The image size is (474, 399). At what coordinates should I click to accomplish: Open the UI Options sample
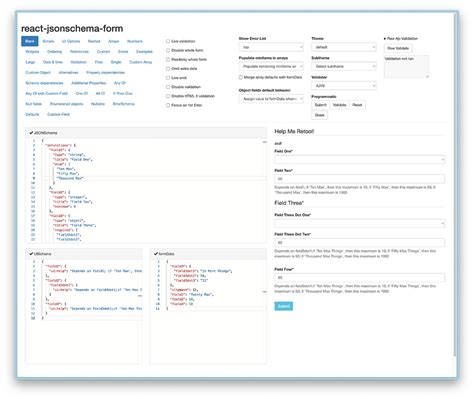pos(71,41)
